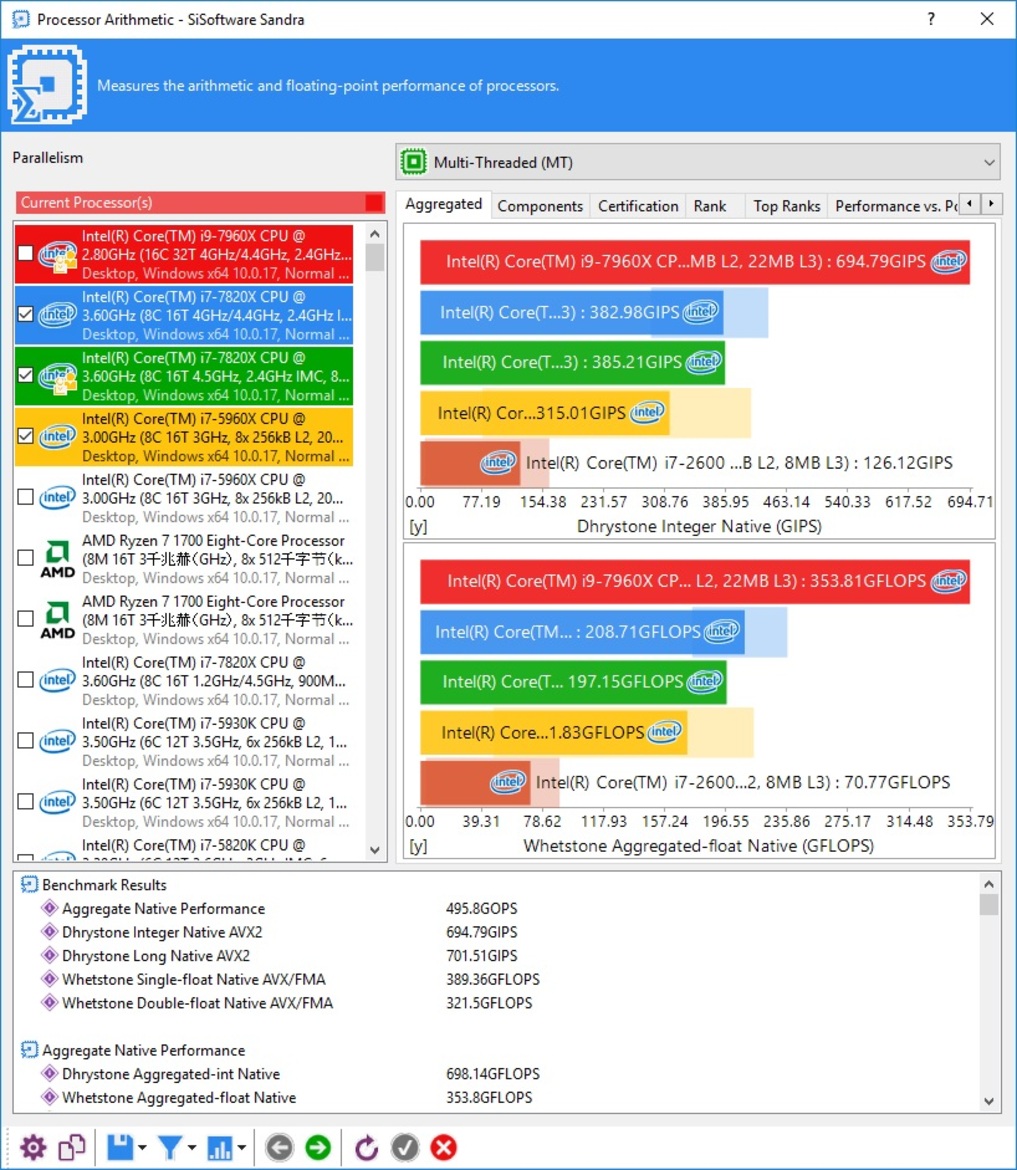Click the copy results icon
The height and width of the screenshot is (1170, 1017).
click(72, 1147)
